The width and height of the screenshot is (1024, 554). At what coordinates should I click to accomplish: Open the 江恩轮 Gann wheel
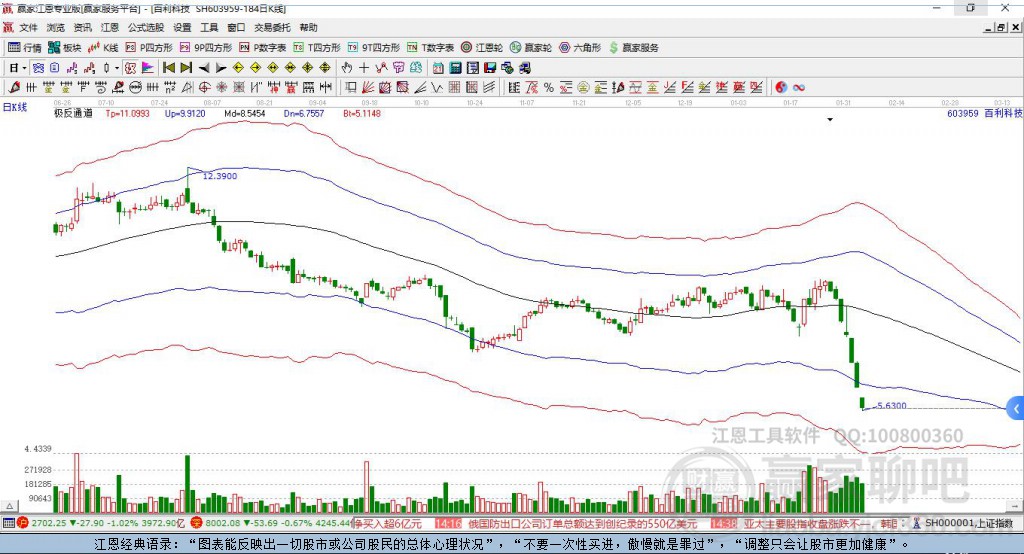point(482,48)
